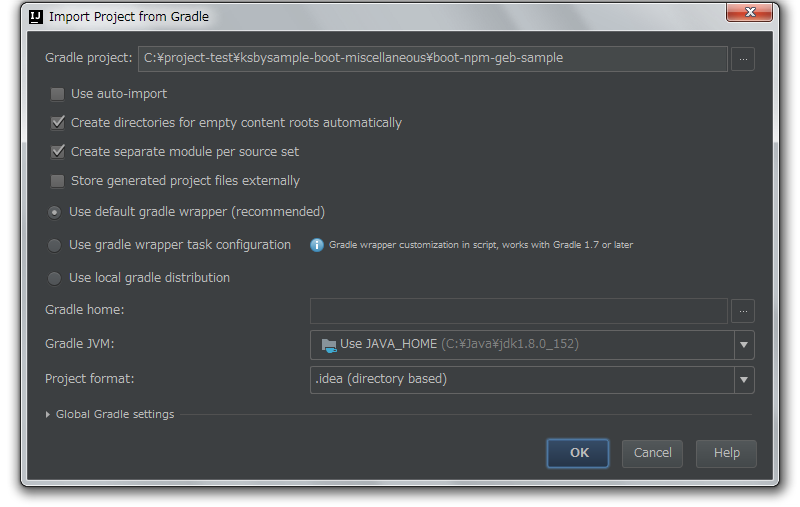
Task: Open the Gradle JVM dropdown arrow
Action: pos(744,345)
